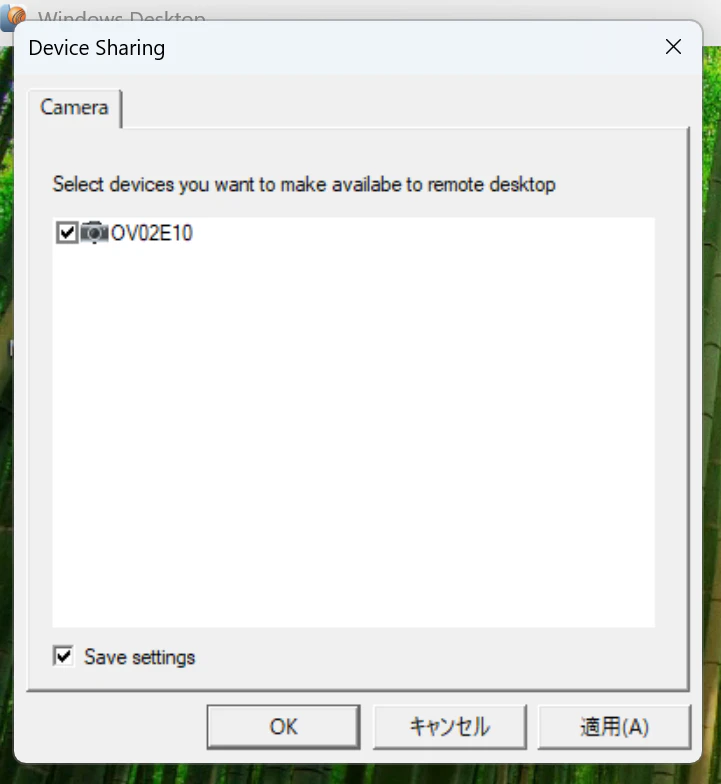721x784 pixels.
Task: Switch to the Camera tab
Action: 74,108
